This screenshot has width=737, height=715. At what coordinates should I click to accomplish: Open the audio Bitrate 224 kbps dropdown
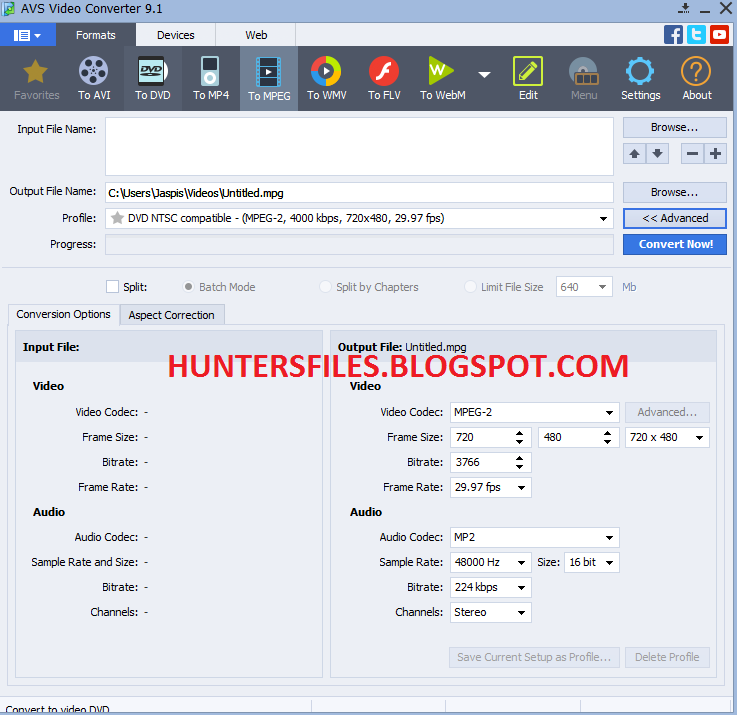(491, 588)
